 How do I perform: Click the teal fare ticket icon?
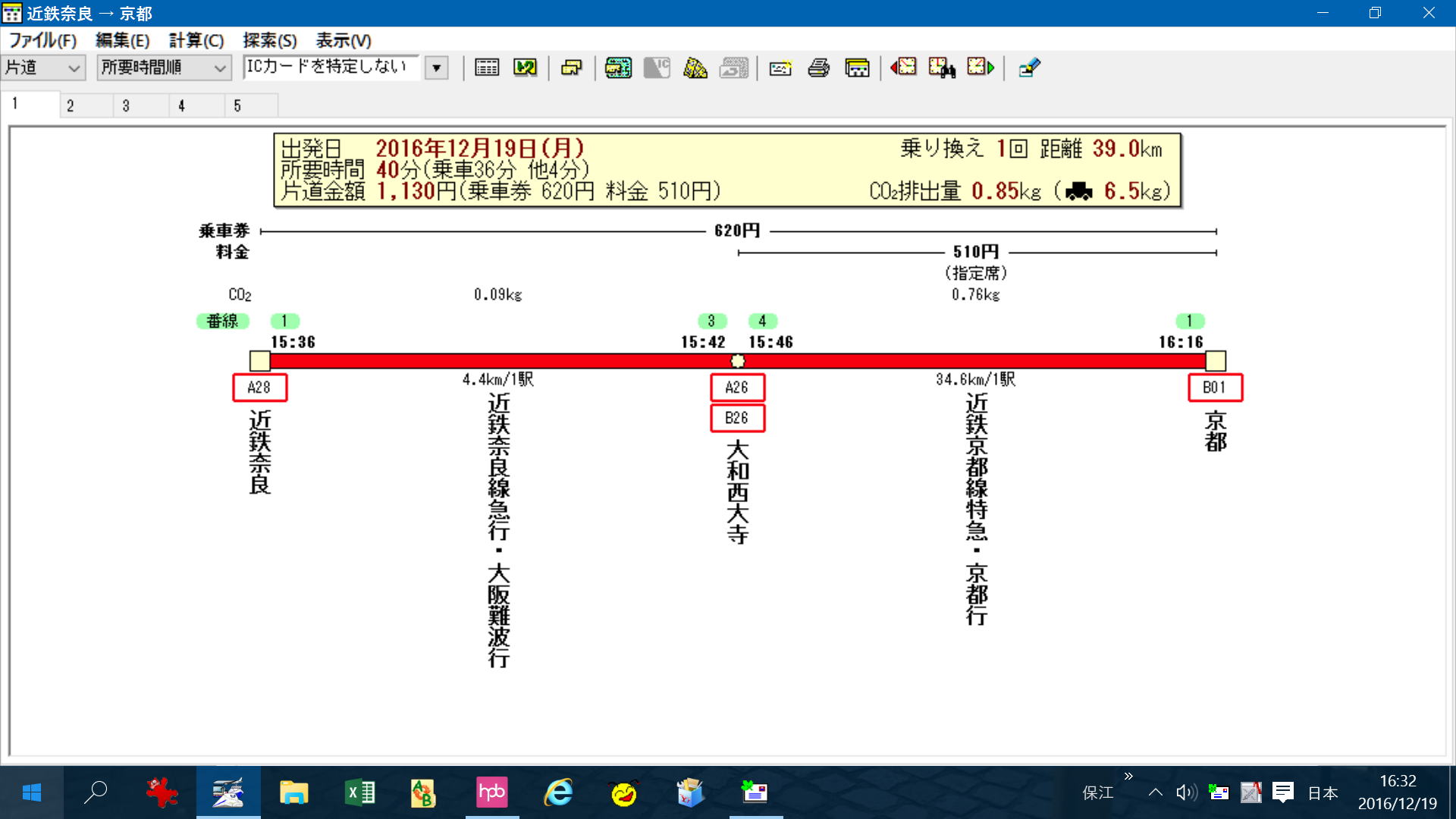618,67
